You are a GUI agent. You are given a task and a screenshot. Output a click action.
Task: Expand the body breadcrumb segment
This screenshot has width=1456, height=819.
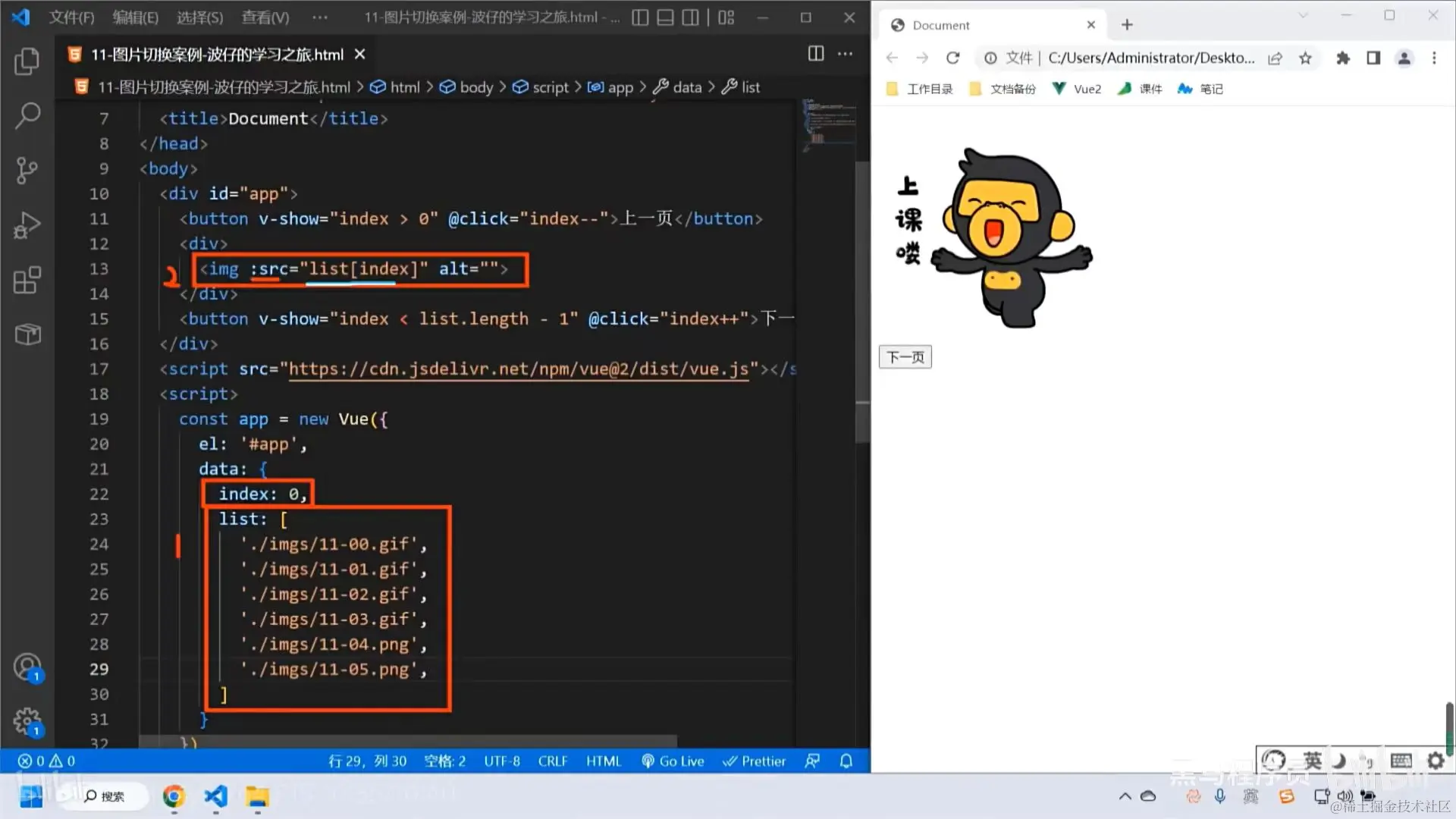pyautogui.click(x=475, y=87)
